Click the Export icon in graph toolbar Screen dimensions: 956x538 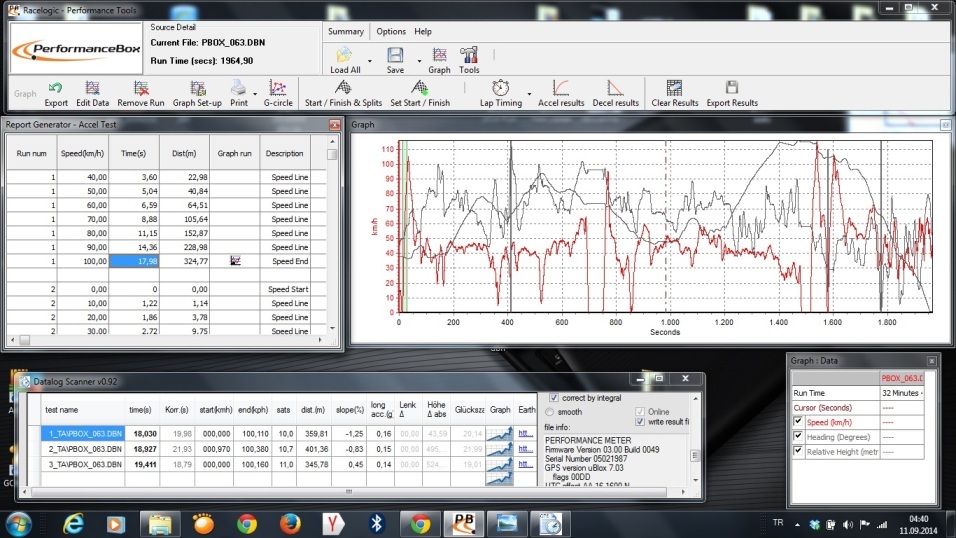[56, 89]
